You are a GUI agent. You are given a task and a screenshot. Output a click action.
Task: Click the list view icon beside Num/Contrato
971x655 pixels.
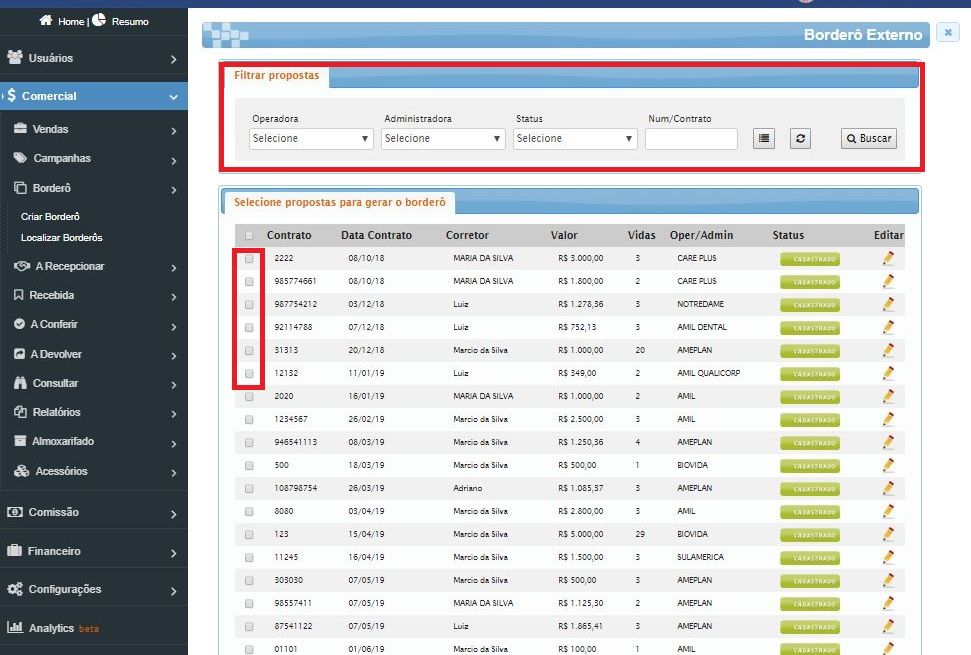[x=764, y=138]
